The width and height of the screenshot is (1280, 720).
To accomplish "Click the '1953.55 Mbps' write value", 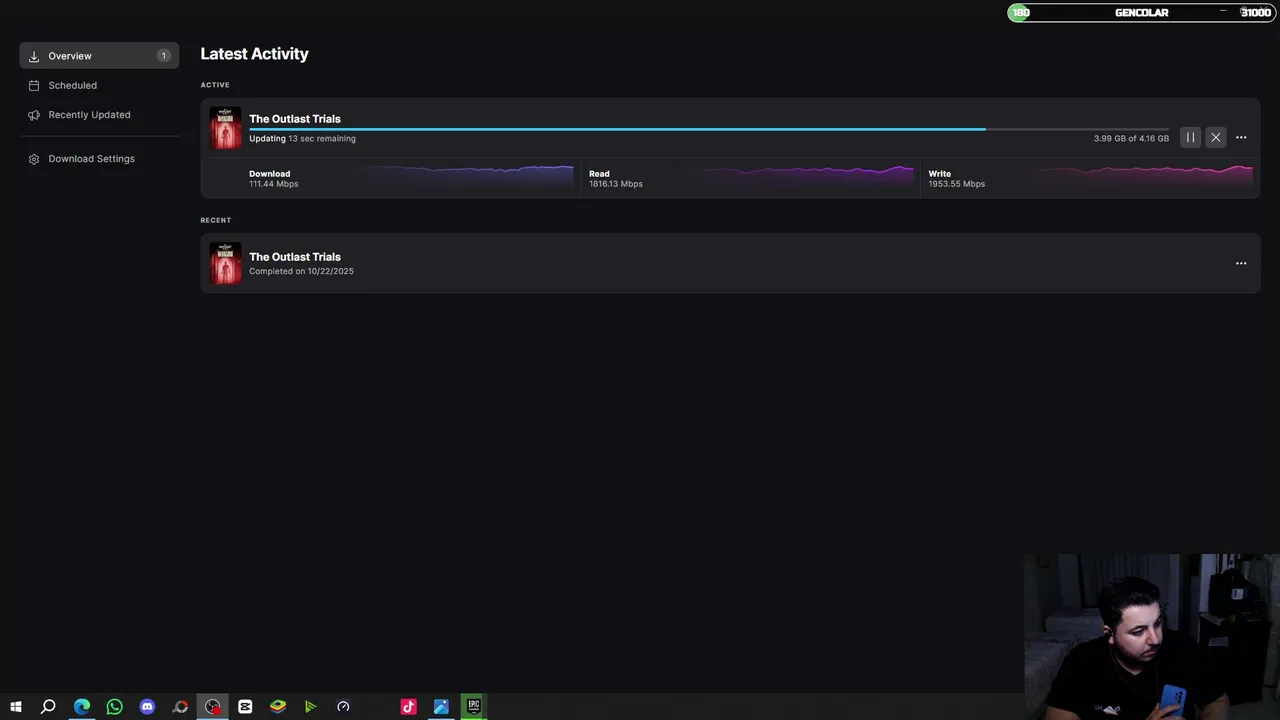I will click(x=956, y=184).
